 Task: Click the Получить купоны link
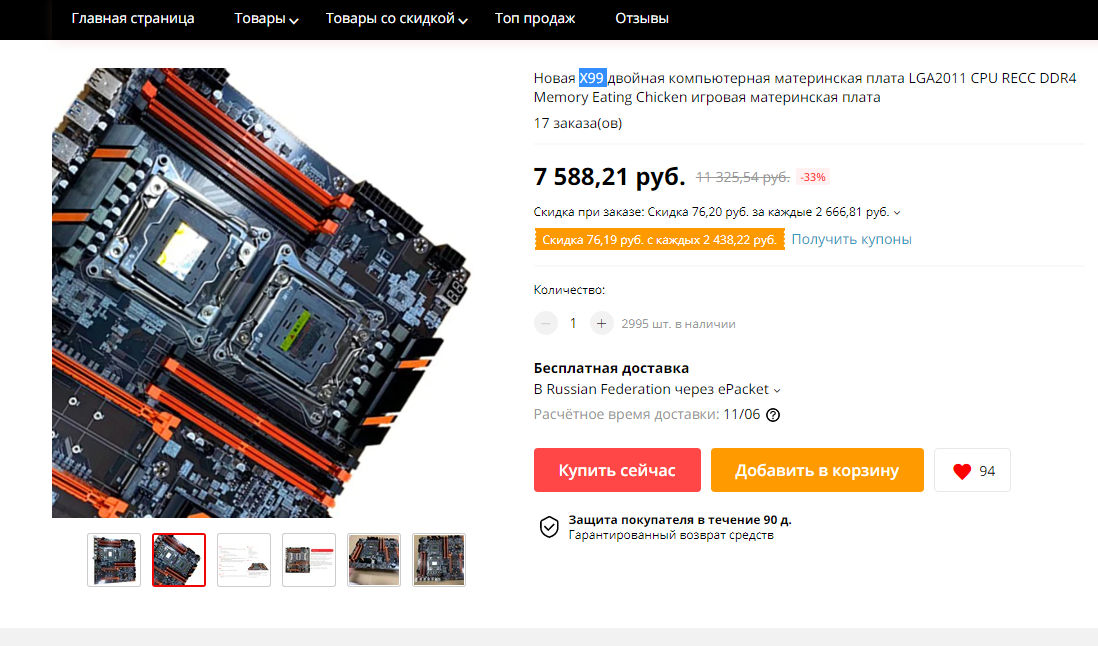pos(852,239)
